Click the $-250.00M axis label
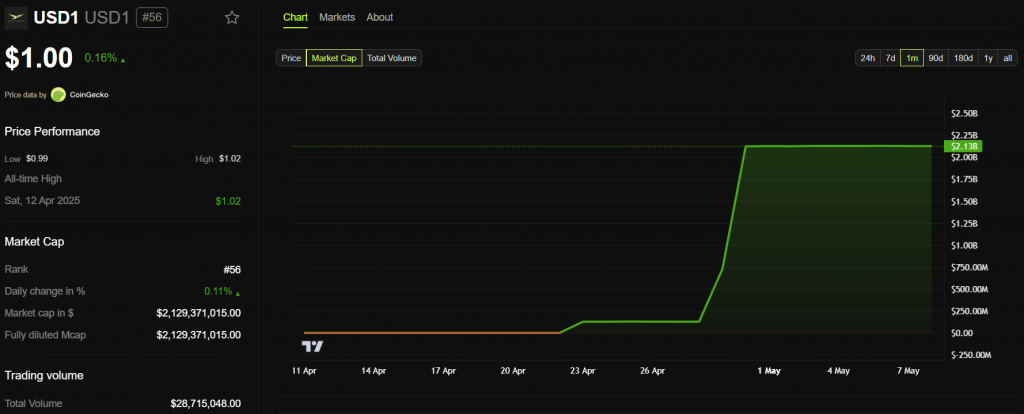Screen dimensions: 1024x414 point(970,355)
